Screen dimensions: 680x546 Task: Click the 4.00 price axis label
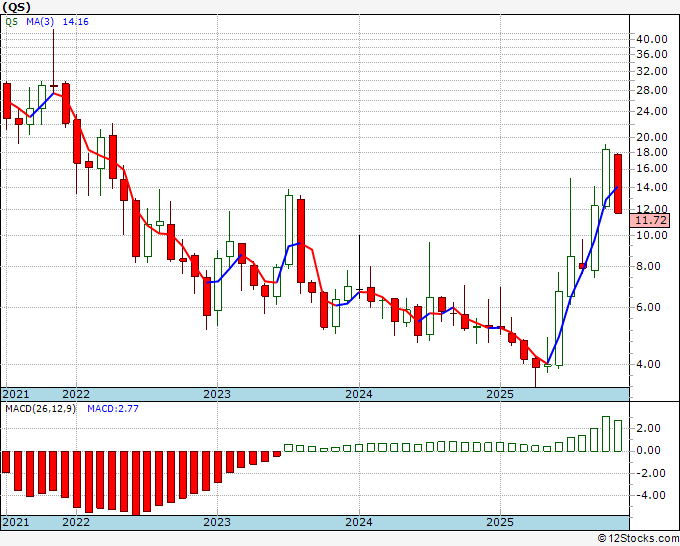(648, 364)
